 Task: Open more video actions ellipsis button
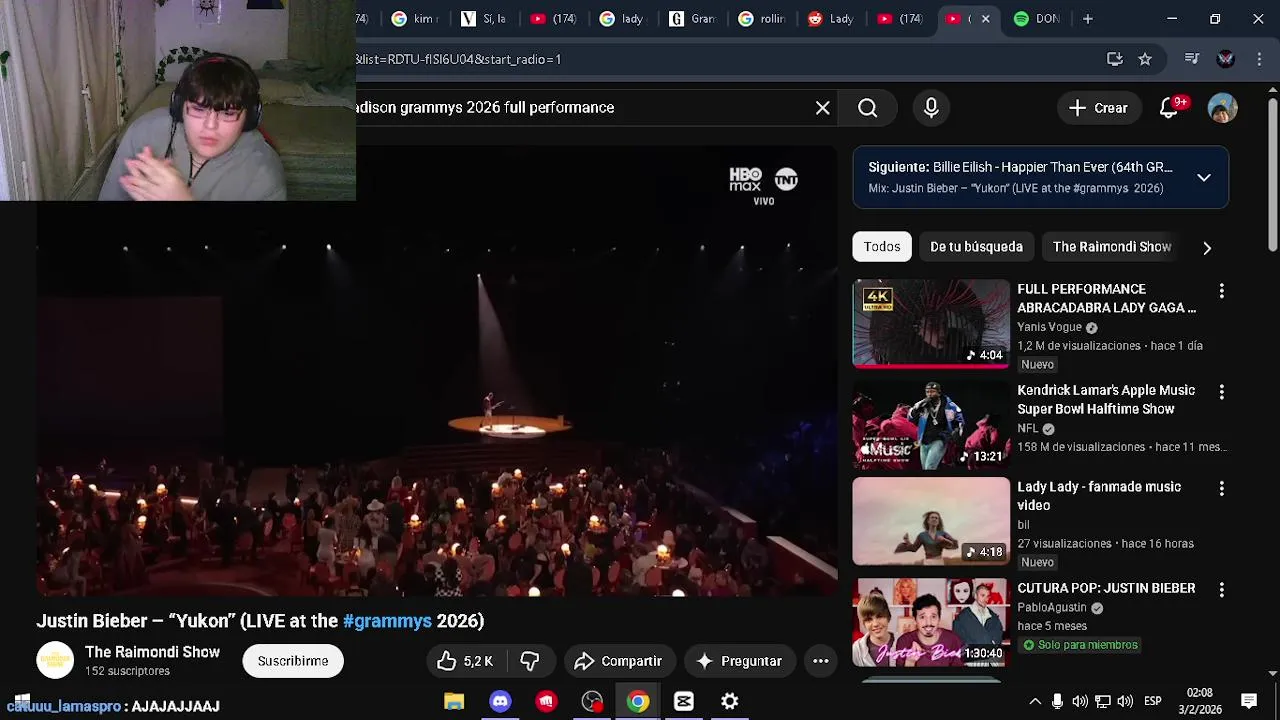(x=821, y=661)
